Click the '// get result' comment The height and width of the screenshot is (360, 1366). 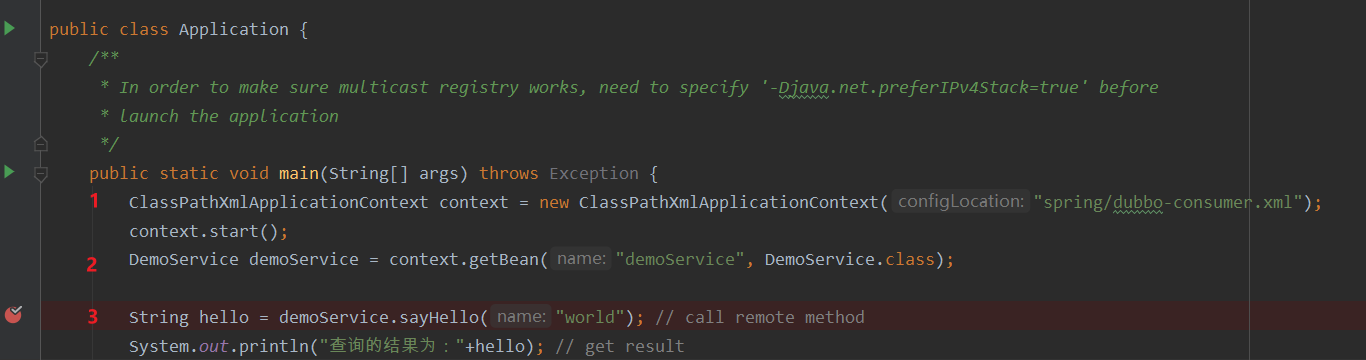pos(619,346)
